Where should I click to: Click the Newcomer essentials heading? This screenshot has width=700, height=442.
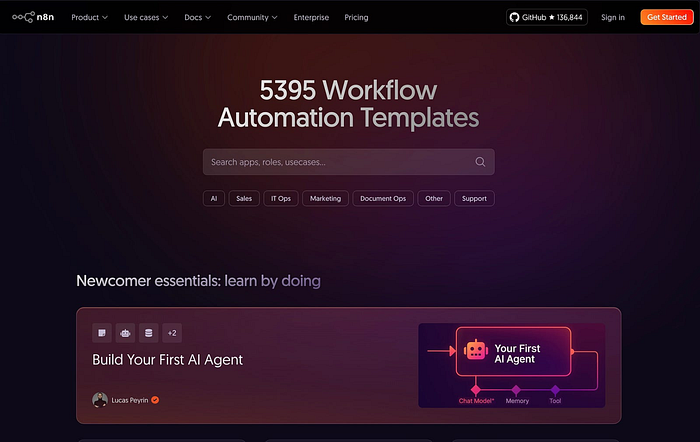coord(198,281)
